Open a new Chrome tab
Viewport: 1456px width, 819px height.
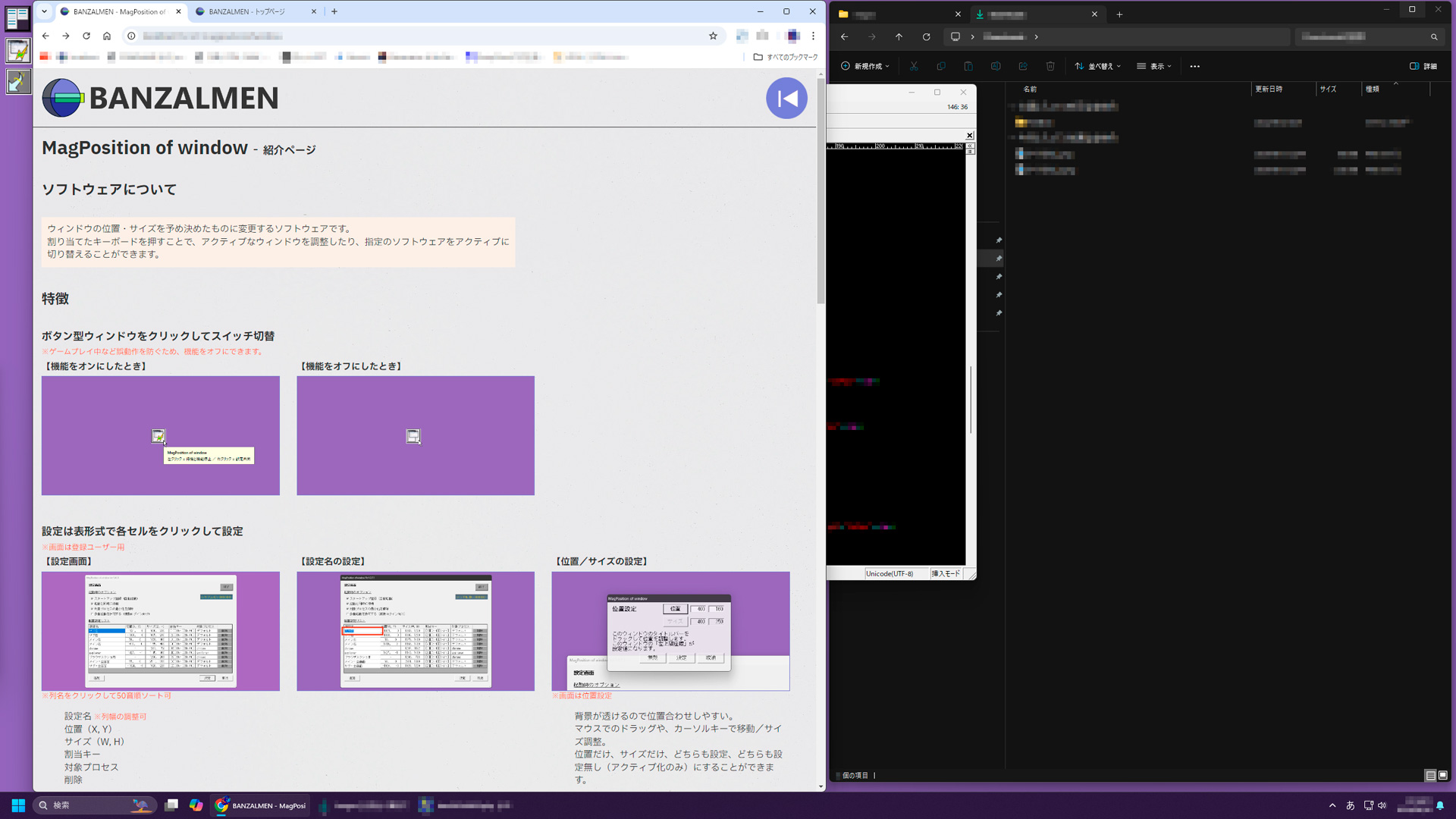pos(334,11)
